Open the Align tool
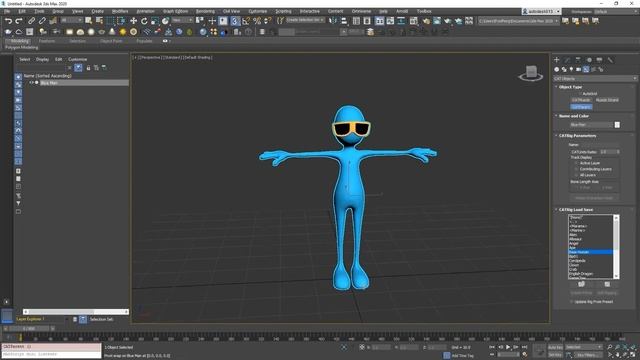This screenshot has width=640, height=360. click(x=344, y=21)
